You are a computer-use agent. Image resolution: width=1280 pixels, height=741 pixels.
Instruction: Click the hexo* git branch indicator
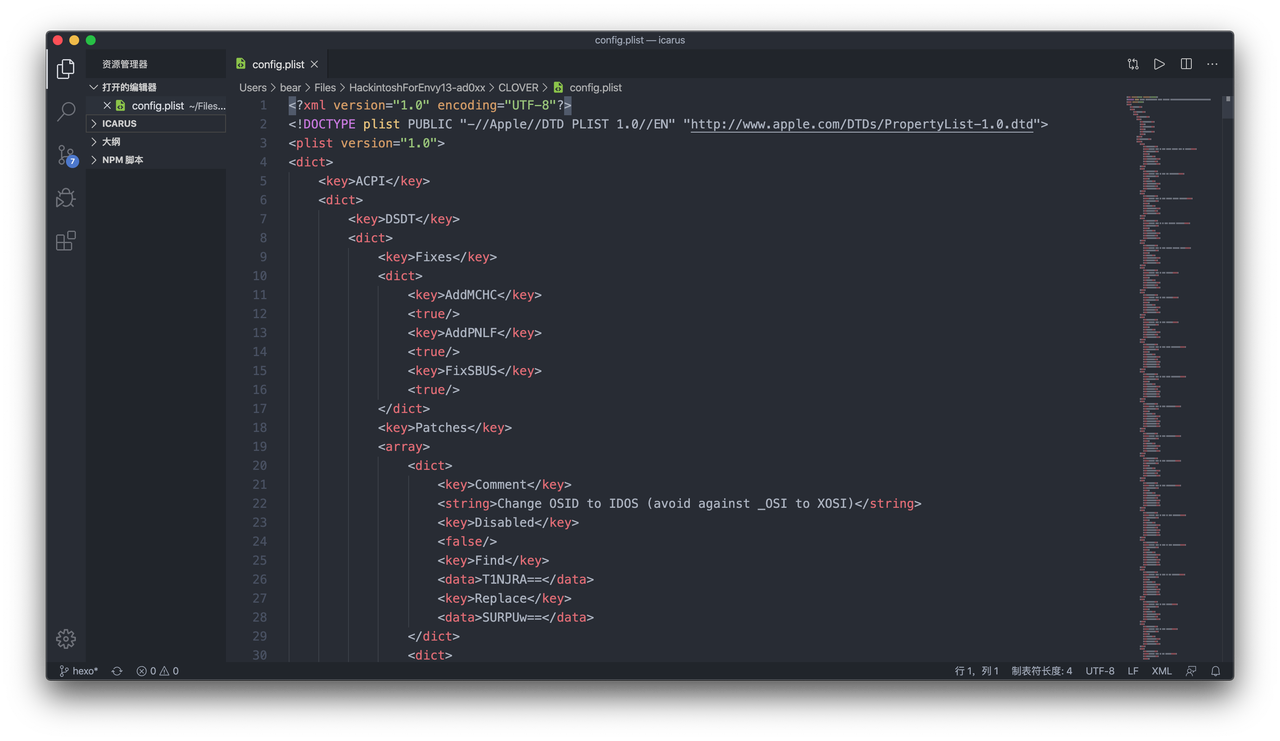pos(78,671)
